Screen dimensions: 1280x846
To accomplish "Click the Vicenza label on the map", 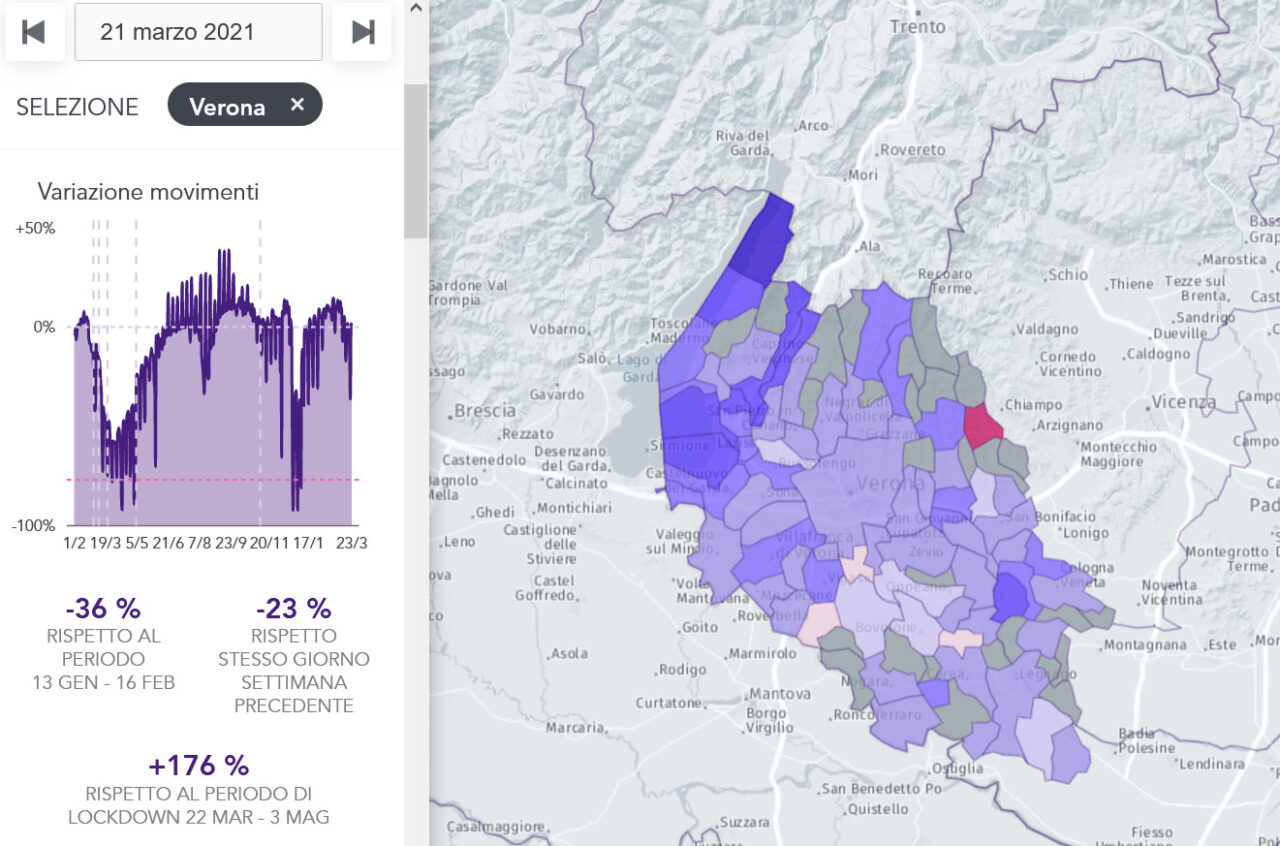I will coord(1183,403).
